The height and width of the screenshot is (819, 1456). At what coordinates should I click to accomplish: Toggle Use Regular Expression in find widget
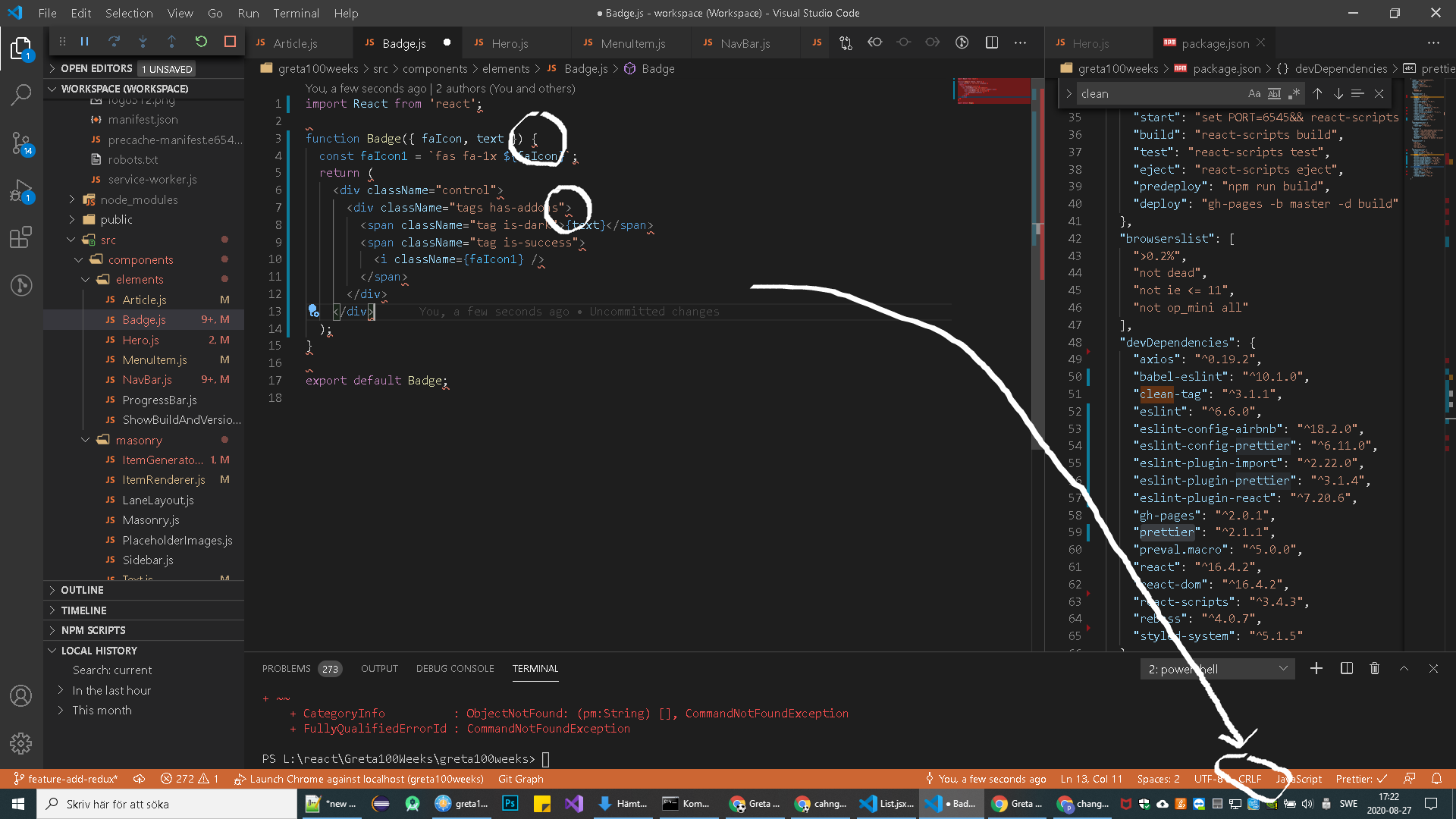[1294, 94]
